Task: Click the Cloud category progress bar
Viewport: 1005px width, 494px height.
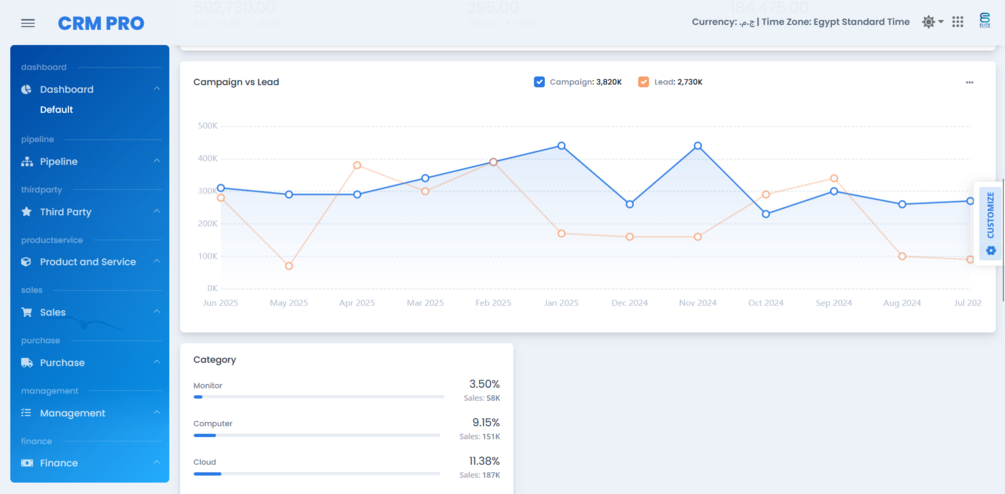Action: click(317, 473)
